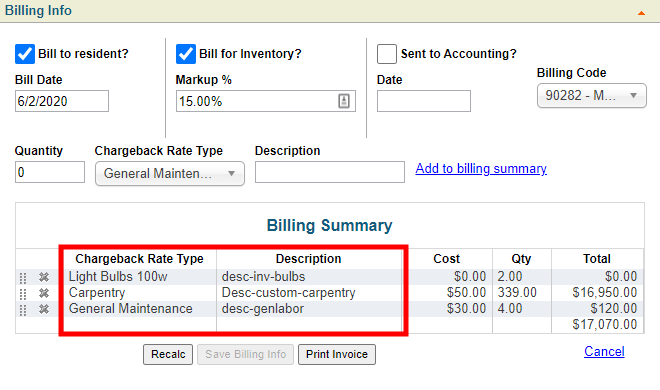This screenshot has width=660, height=390.
Task: Click Add to billing summary link
Action: point(481,169)
